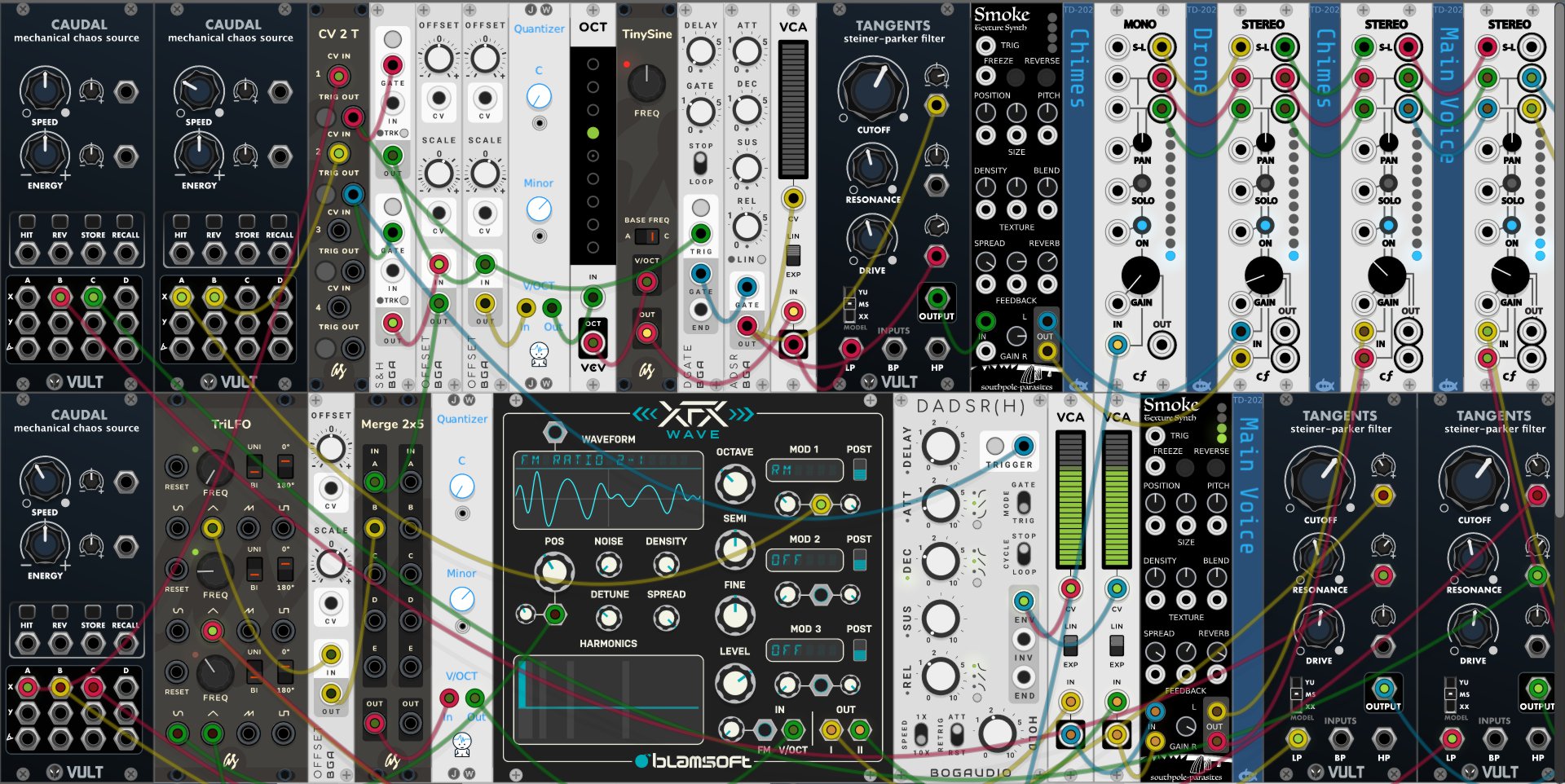Click the HARMONICS display in XFX Wave
Viewport: 1565px width, 784px height.
pos(608,698)
